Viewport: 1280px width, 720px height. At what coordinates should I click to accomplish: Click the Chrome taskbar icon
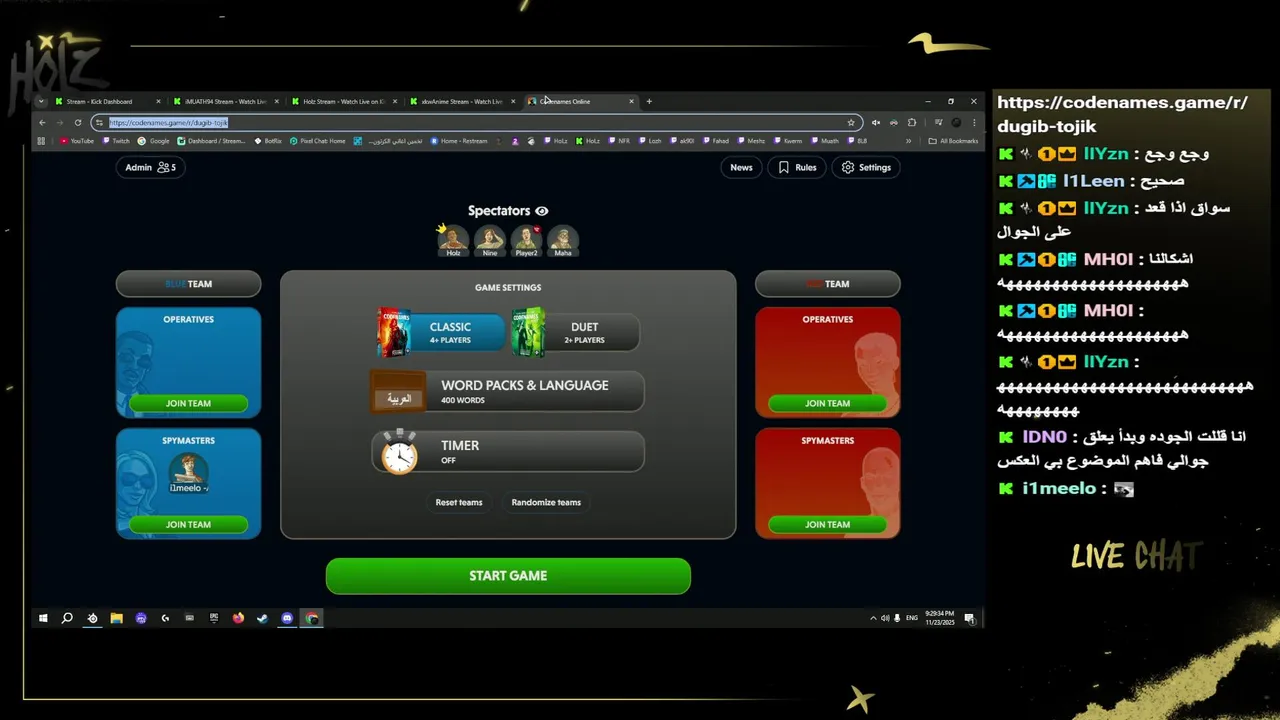click(x=312, y=618)
